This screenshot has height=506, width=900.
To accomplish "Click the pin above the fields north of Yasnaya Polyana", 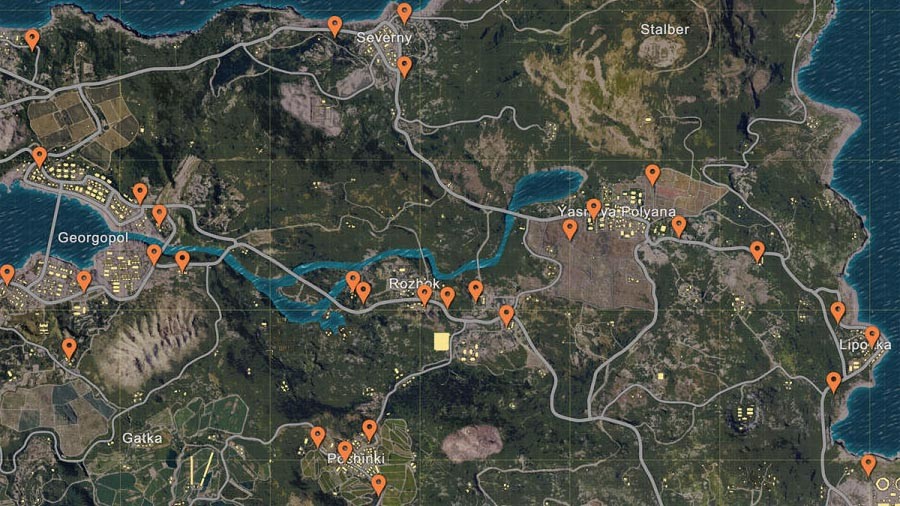I will [652, 175].
